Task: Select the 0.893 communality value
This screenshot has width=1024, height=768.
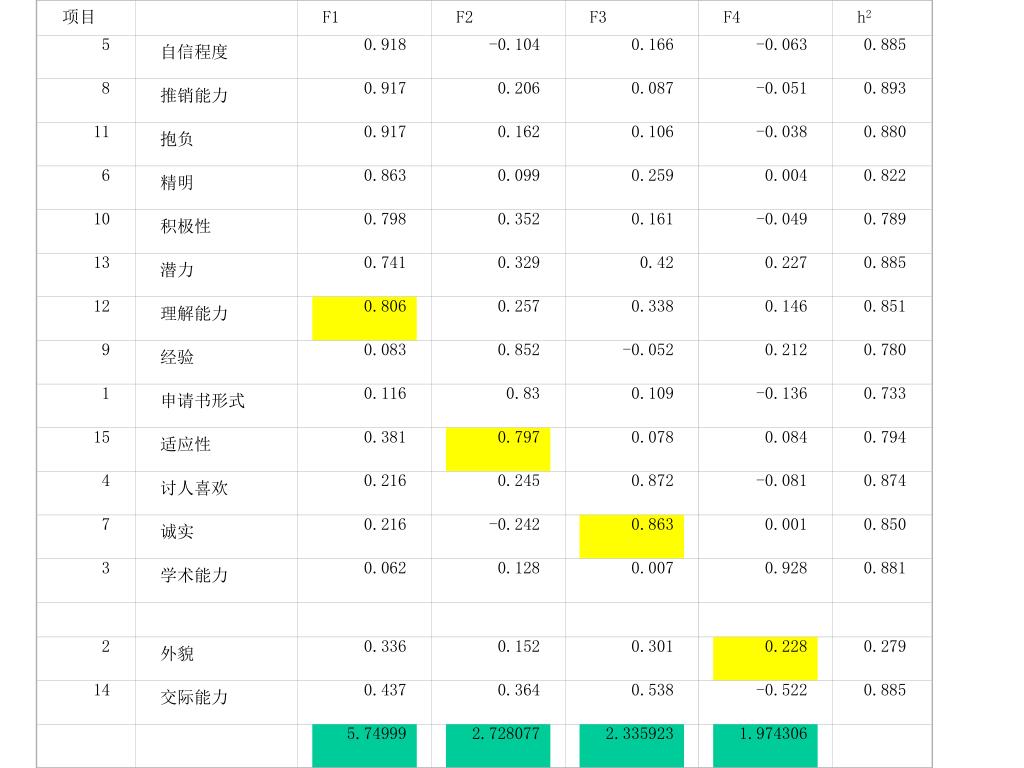Action: coord(884,89)
